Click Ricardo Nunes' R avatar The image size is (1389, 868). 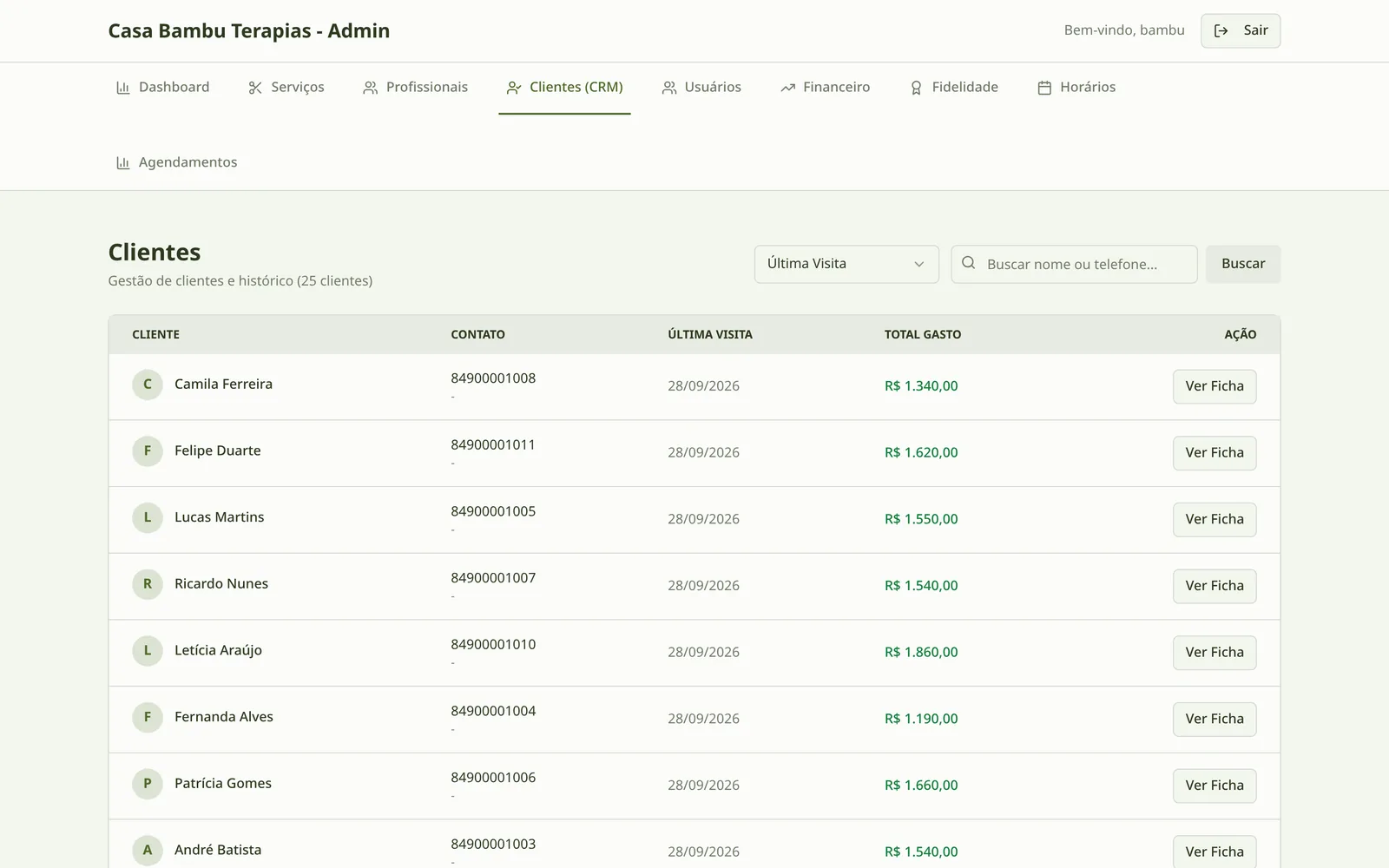coord(148,584)
